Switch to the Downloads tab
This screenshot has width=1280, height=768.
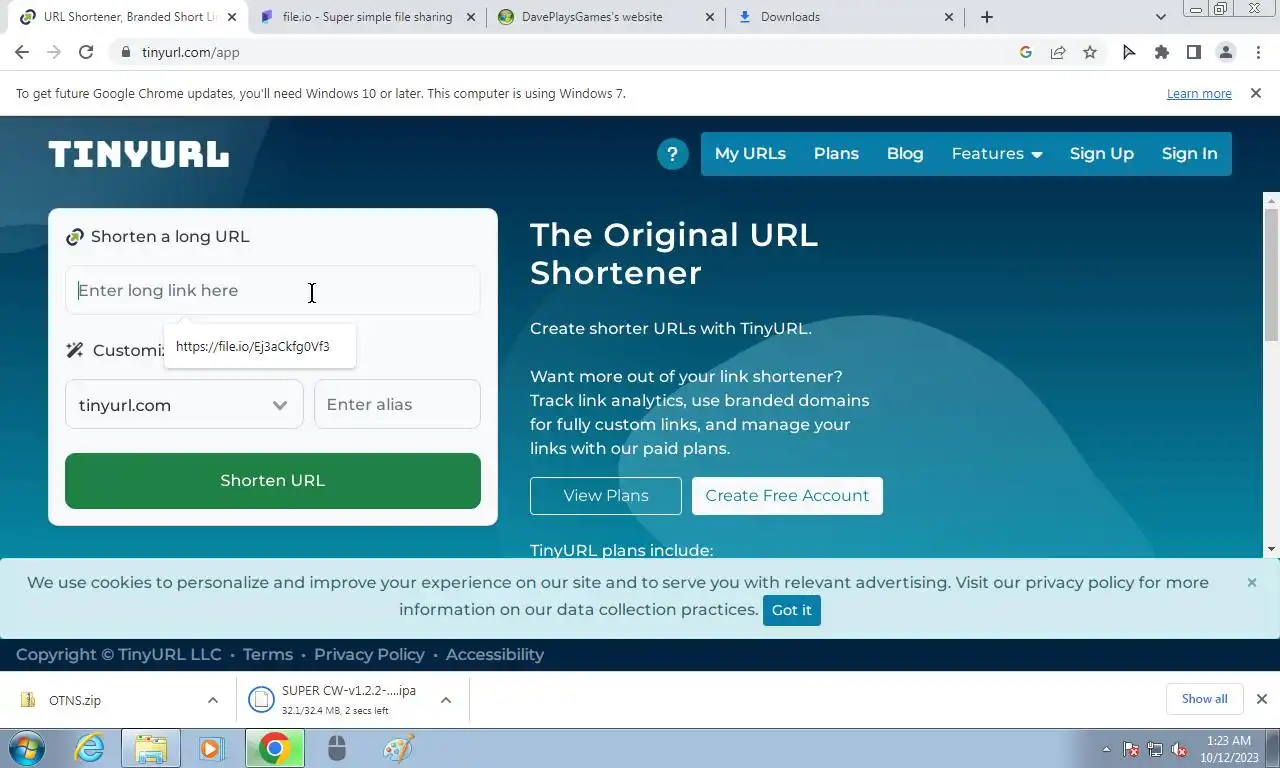click(x=845, y=17)
